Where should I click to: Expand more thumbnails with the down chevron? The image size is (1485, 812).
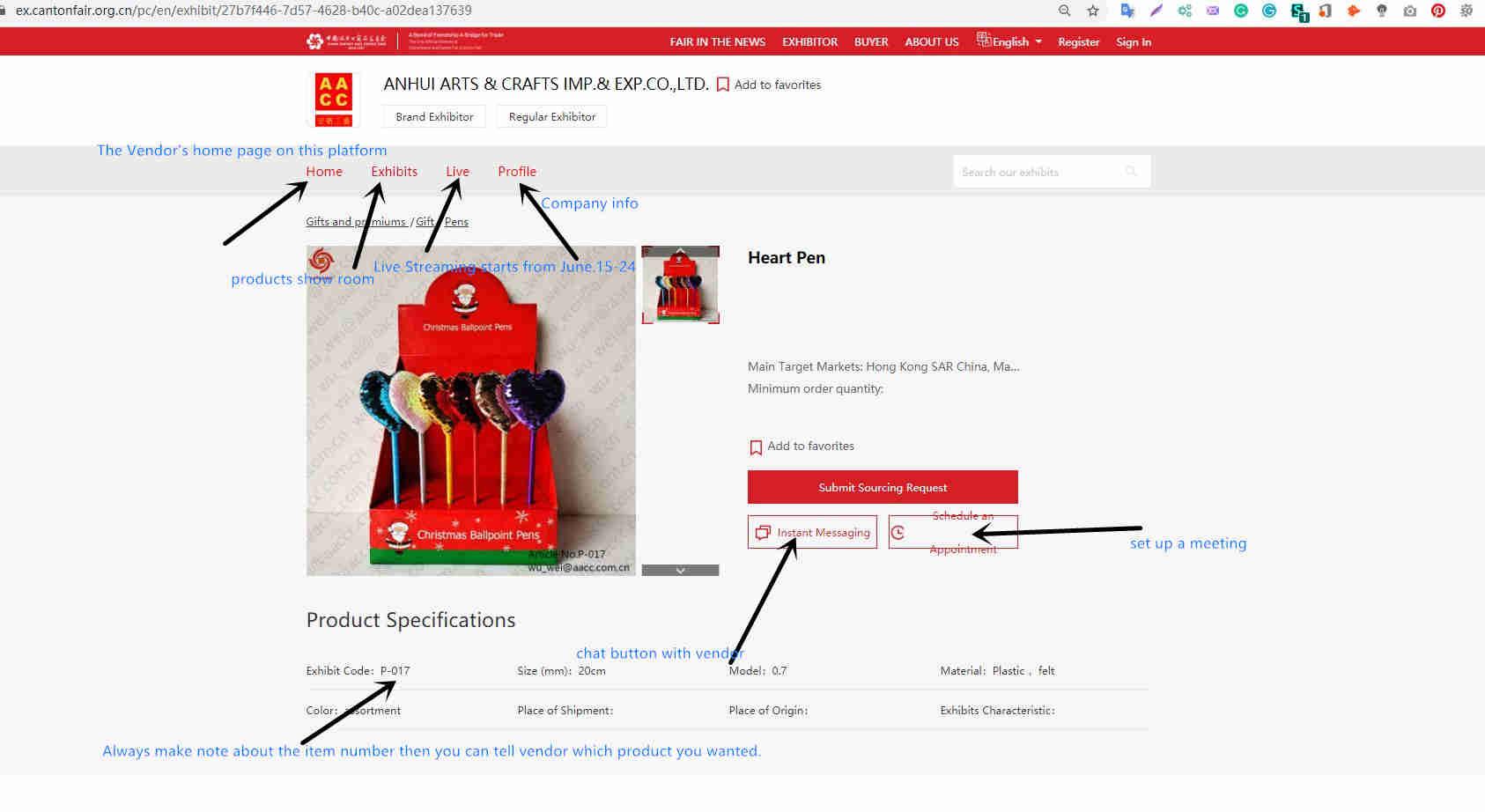[x=680, y=571]
